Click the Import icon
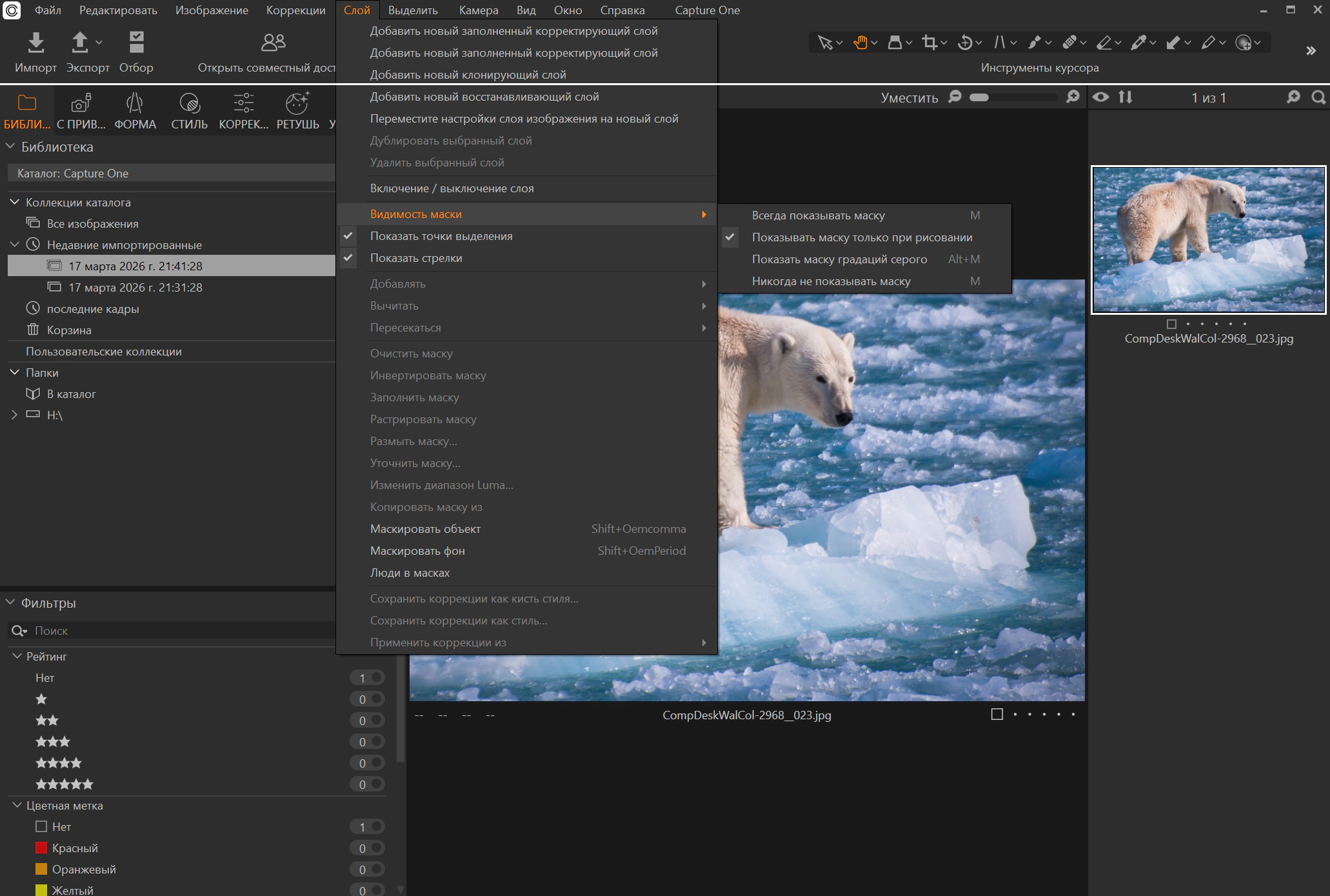This screenshot has height=896, width=1330. (x=35, y=43)
